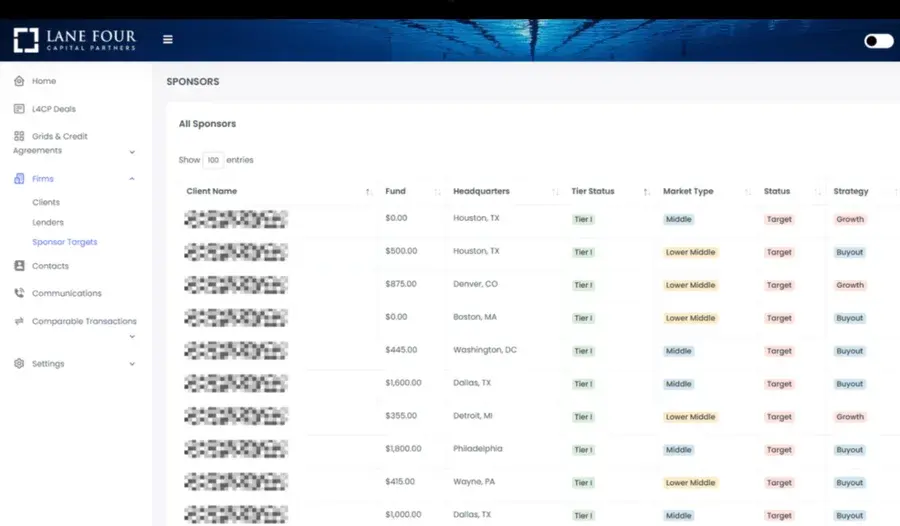The height and width of the screenshot is (526, 900).
Task: Click the L4CP Deals icon
Action: [x=19, y=109]
